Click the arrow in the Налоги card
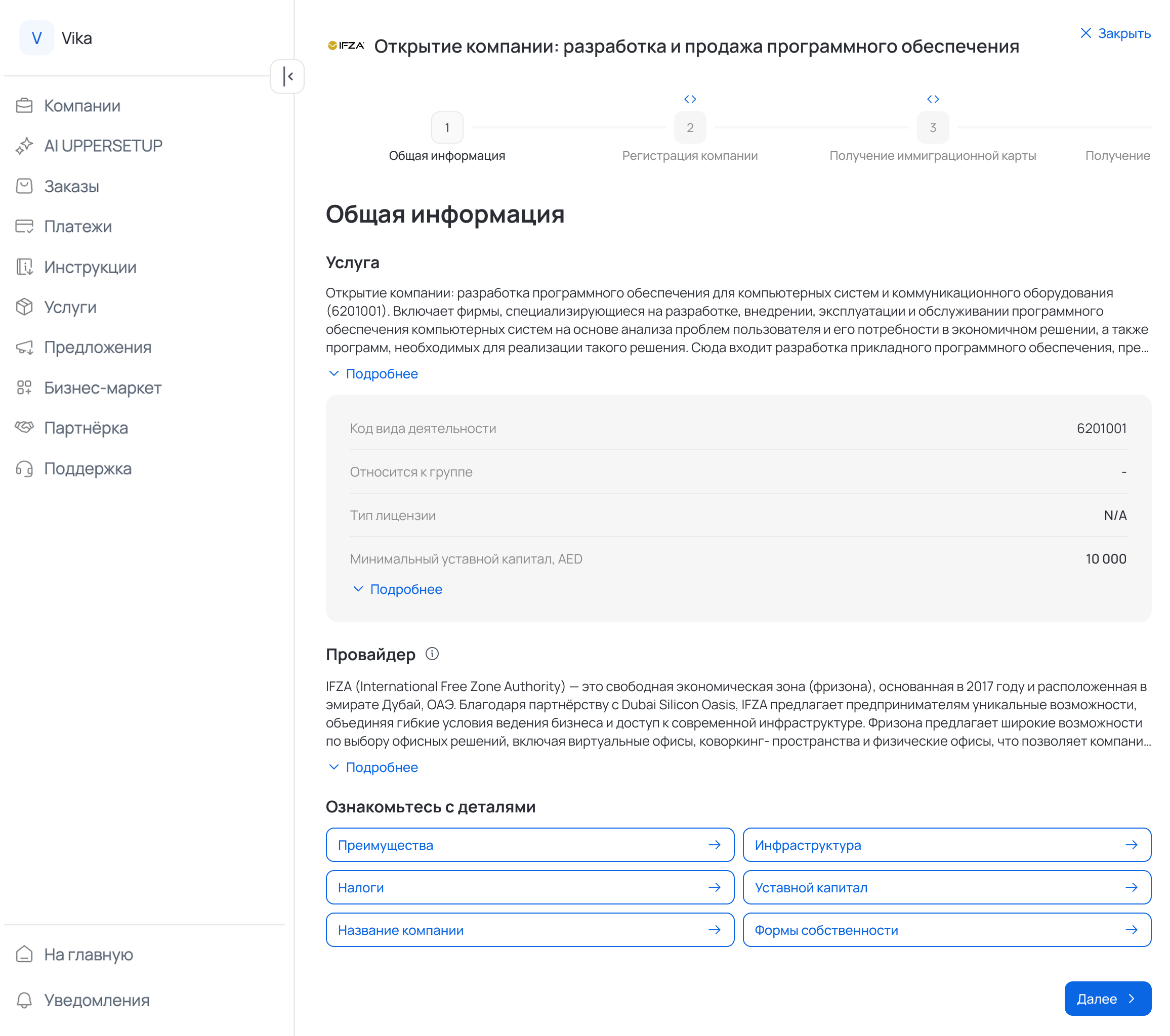This screenshot has height=1036, width=1170. coord(715,887)
